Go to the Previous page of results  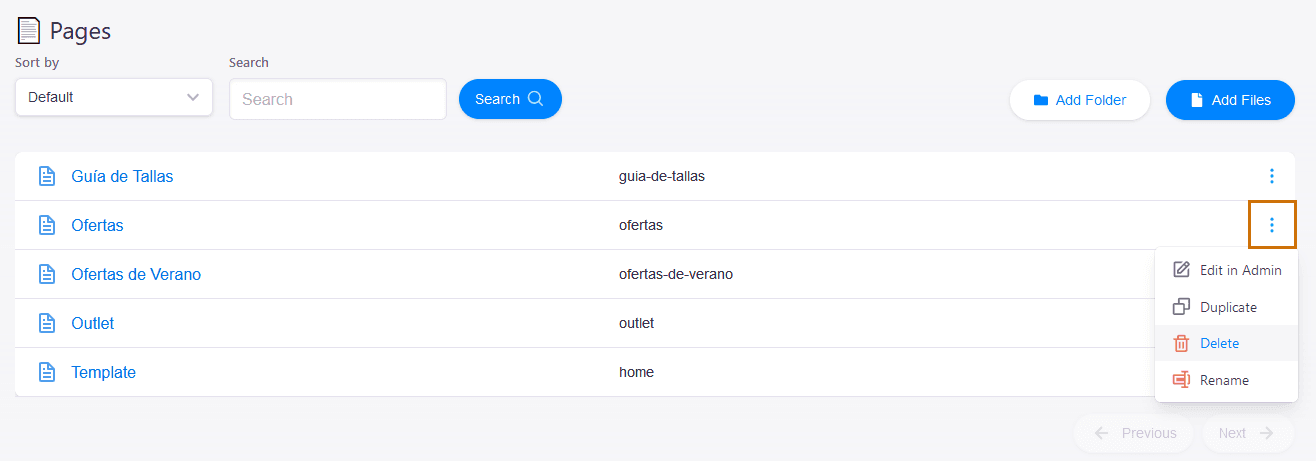pos(1134,433)
